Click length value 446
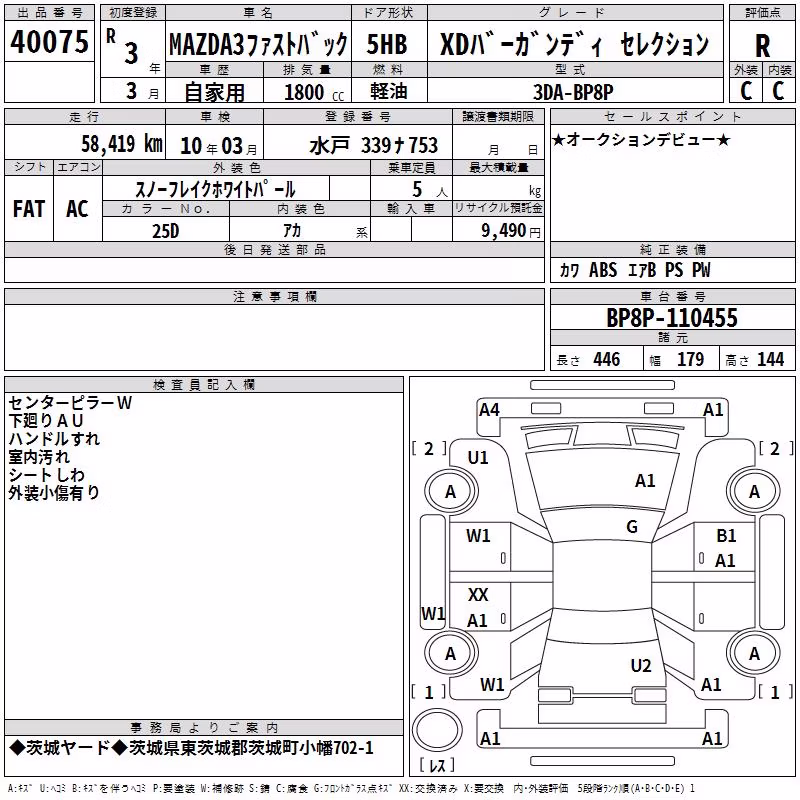 [607, 359]
